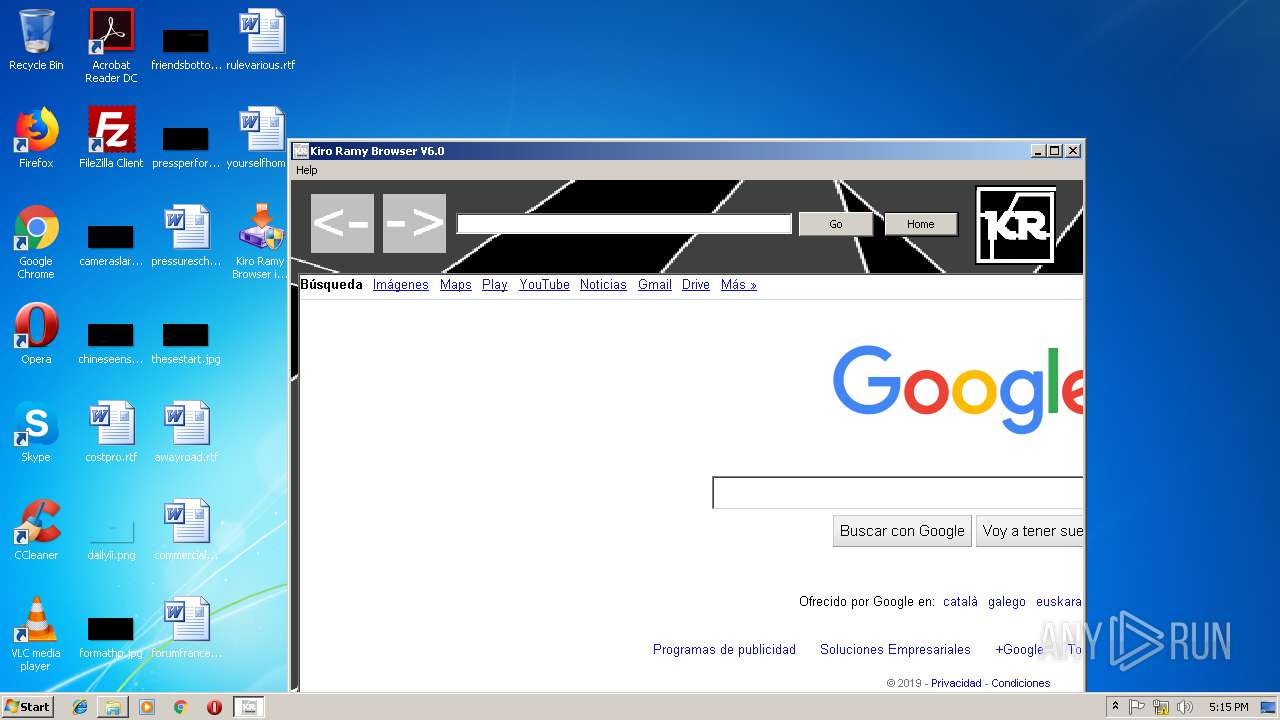
Task: Launch the Opera desktop shortcut
Action: [36, 335]
